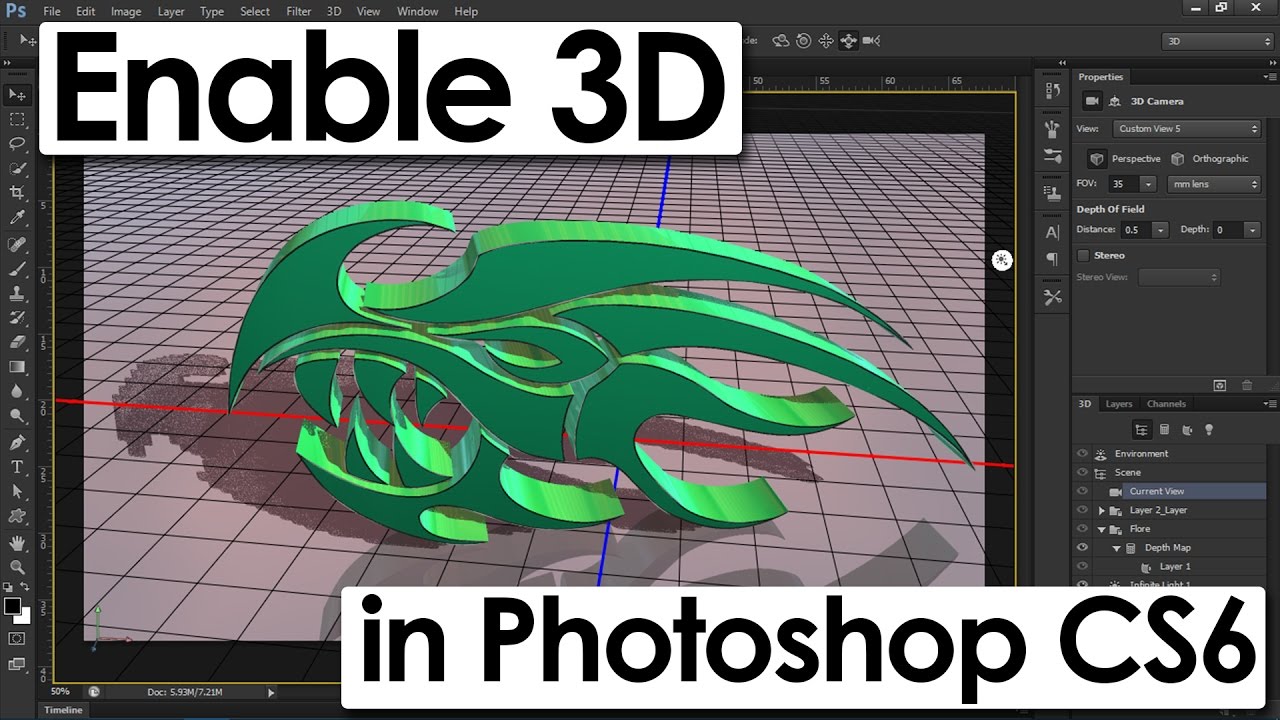
Task: Open the Timeline tab at the bottom
Action: click(x=63, y=710)
